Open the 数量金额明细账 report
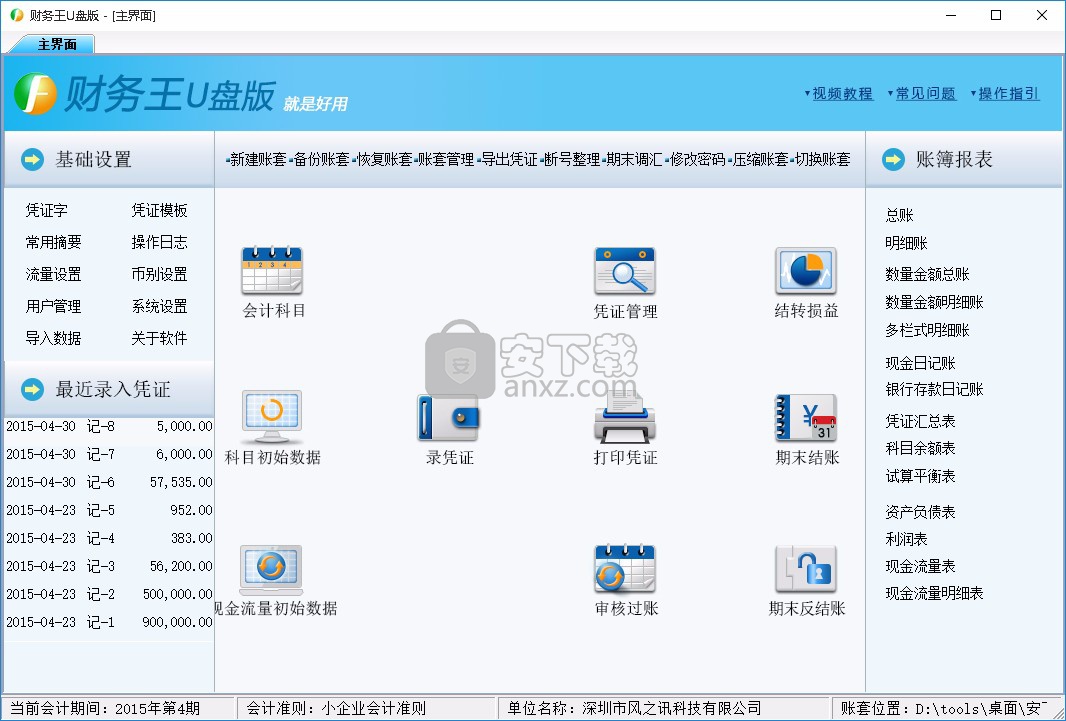The image size is (1066, 721). (x=934, y=302)
